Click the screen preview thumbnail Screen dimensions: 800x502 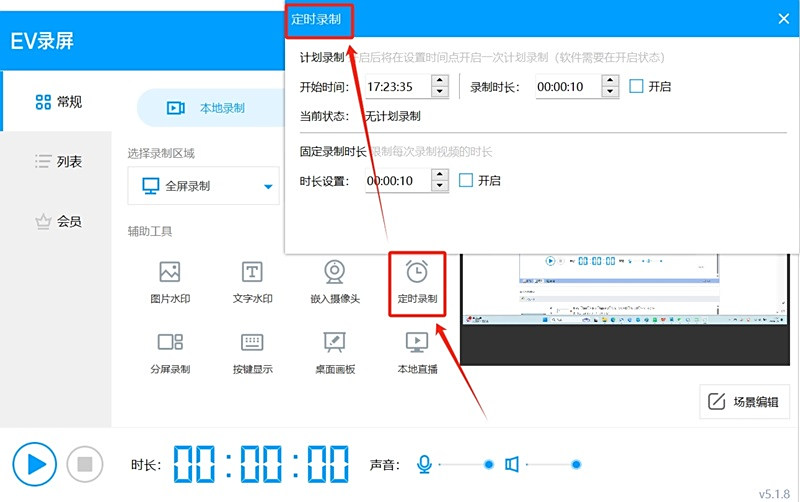coord(625,309)
